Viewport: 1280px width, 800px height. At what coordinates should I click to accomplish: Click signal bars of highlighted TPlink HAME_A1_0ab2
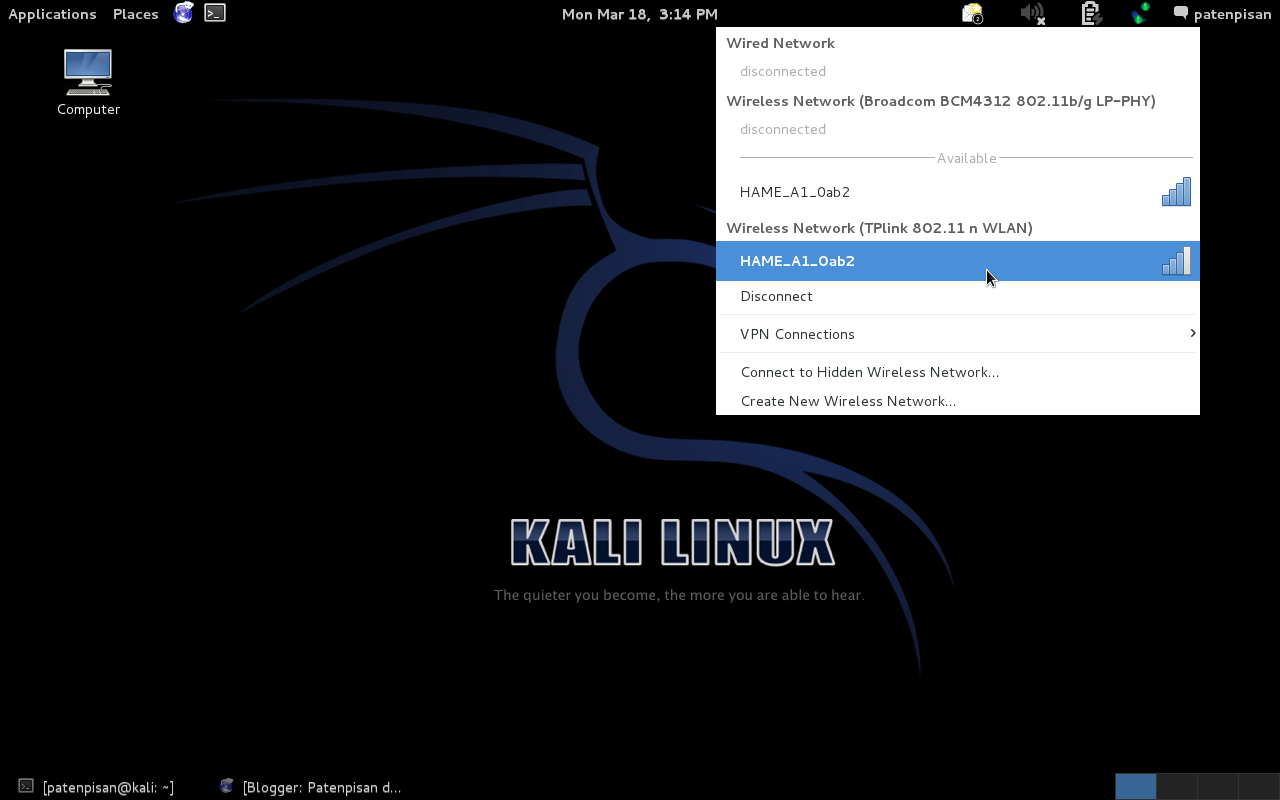tap(1176, 261)
